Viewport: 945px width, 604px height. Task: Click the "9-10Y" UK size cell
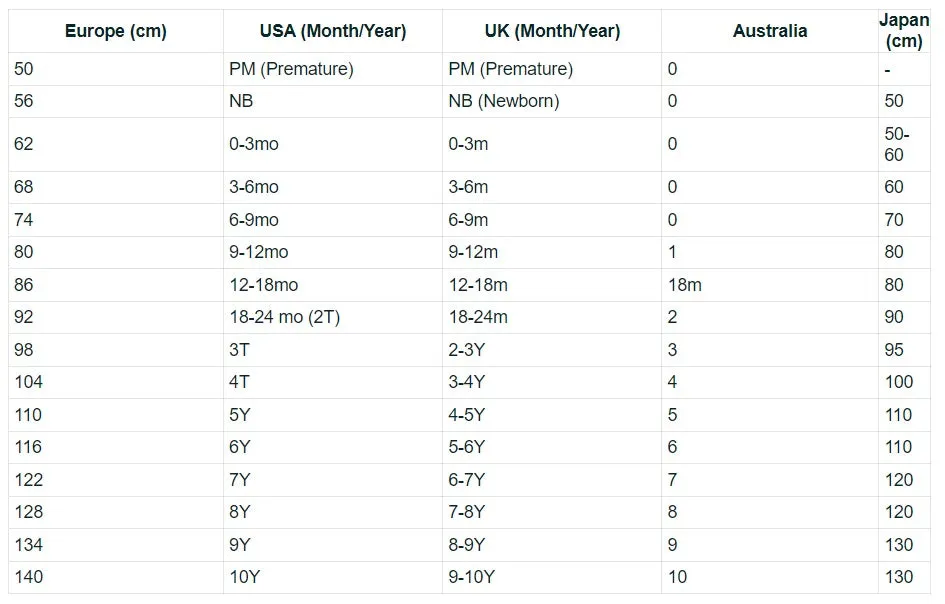click(x=472, y=577)
